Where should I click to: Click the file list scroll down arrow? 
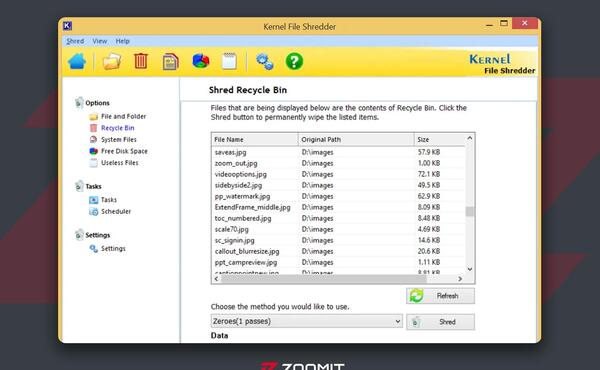click(x=470, y=269)
